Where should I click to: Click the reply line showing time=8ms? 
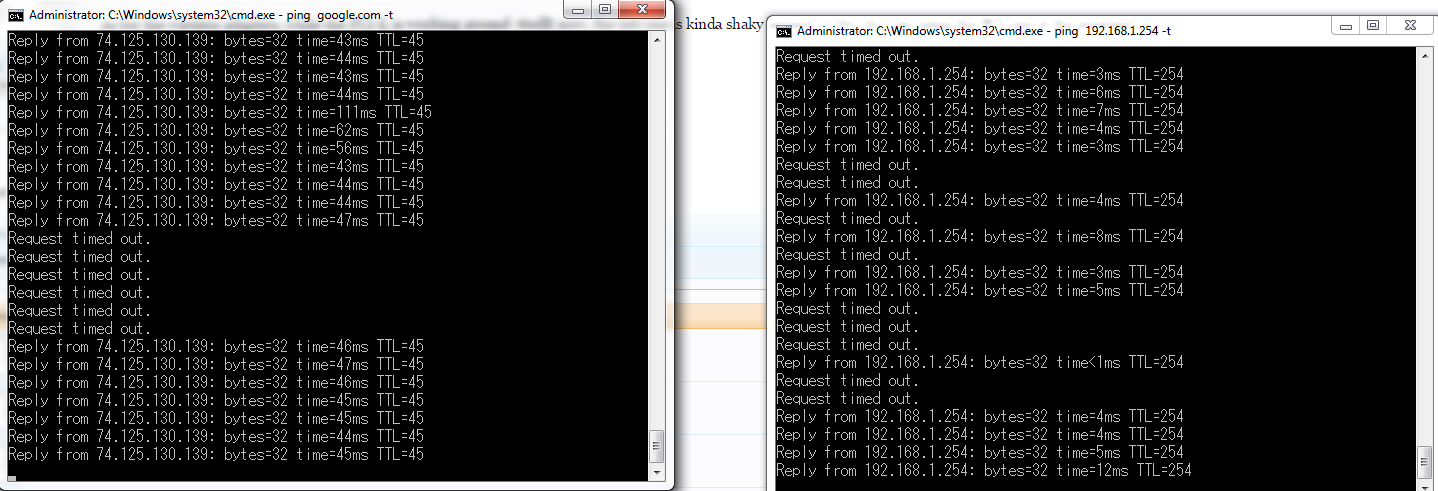[980, 236]
